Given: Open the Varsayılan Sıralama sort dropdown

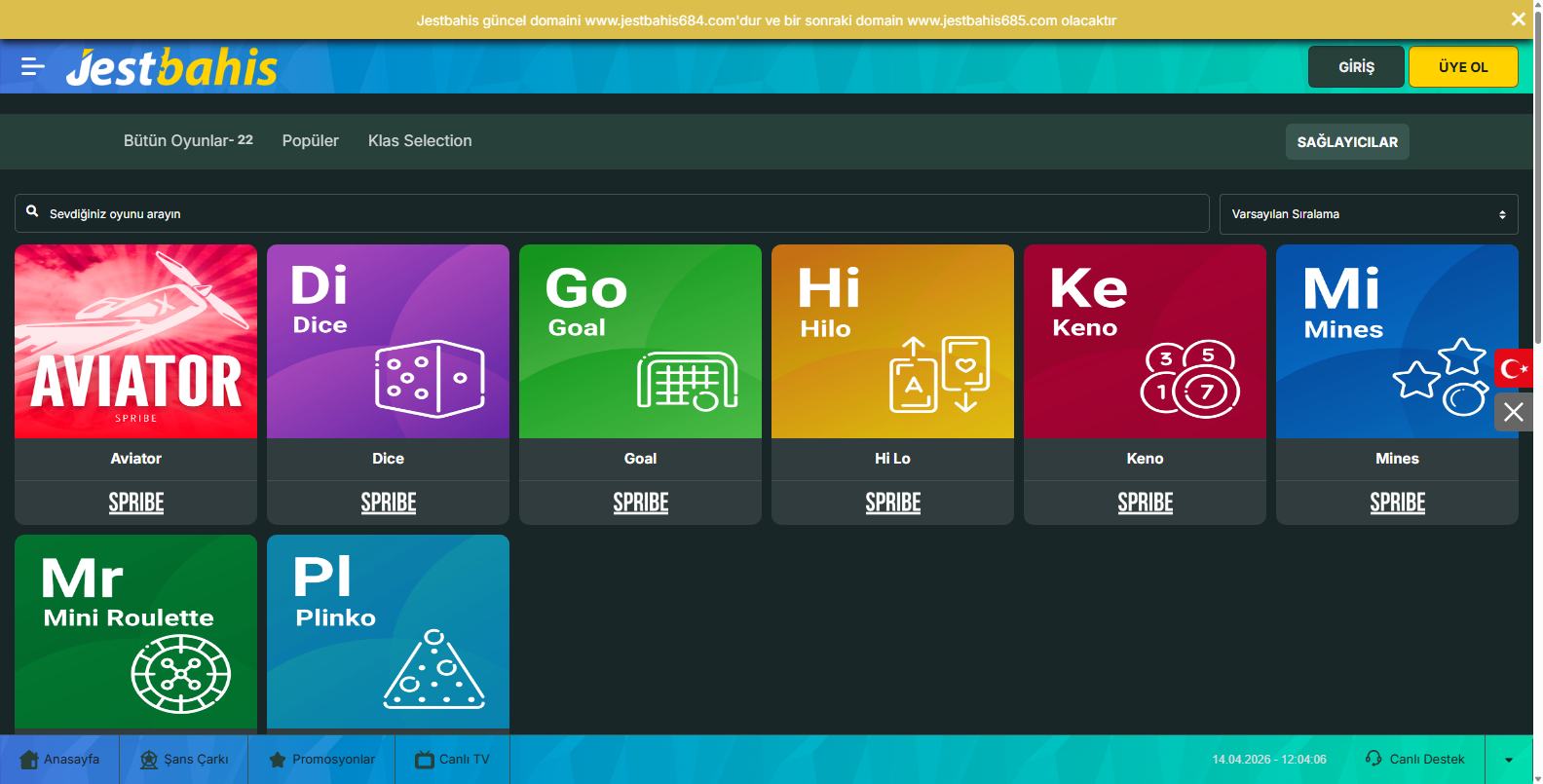Looking at the screenshot, I should (1369, 214).
